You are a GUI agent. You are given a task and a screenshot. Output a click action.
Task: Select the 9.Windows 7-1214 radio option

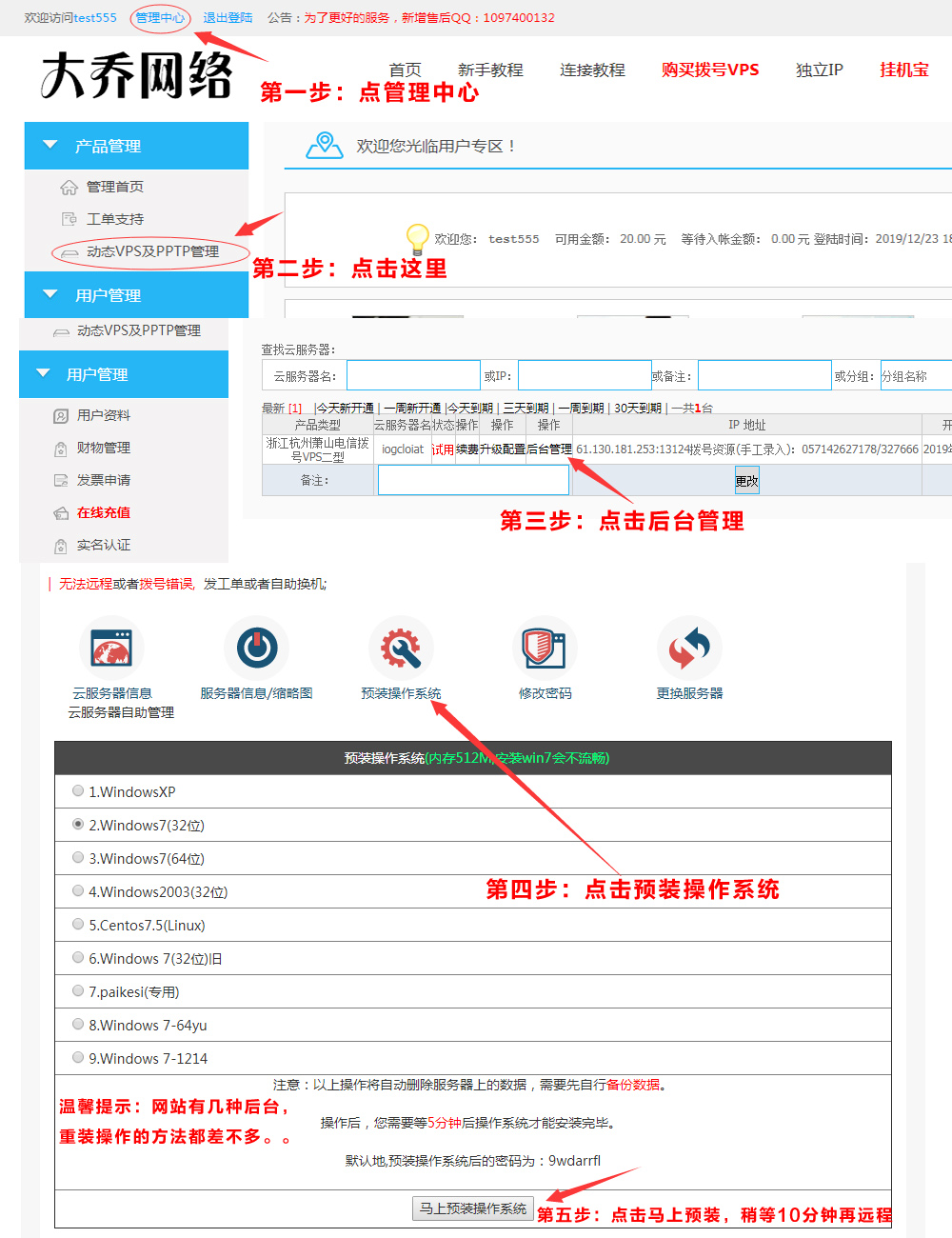(78, 1057)
